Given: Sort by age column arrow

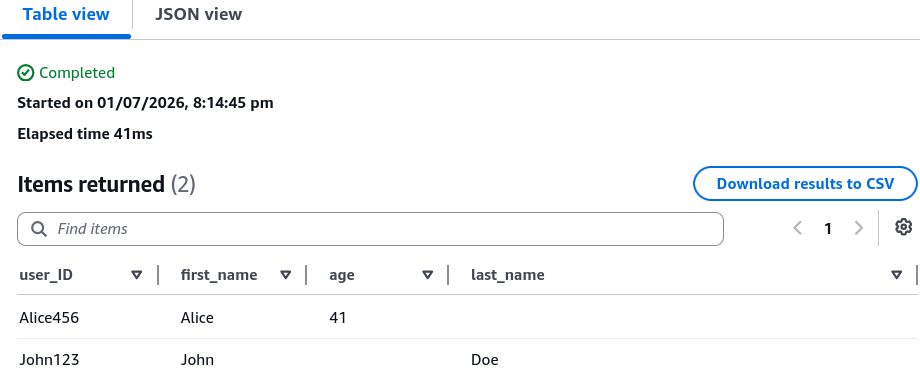Looking at the screenshot, I should click(428, 275).
